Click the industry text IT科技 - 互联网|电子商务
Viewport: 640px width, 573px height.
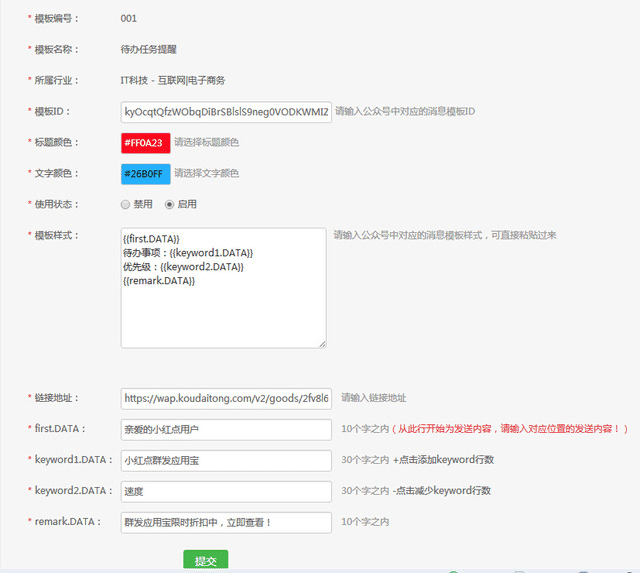pyautogui.click(x=172, y=80)
